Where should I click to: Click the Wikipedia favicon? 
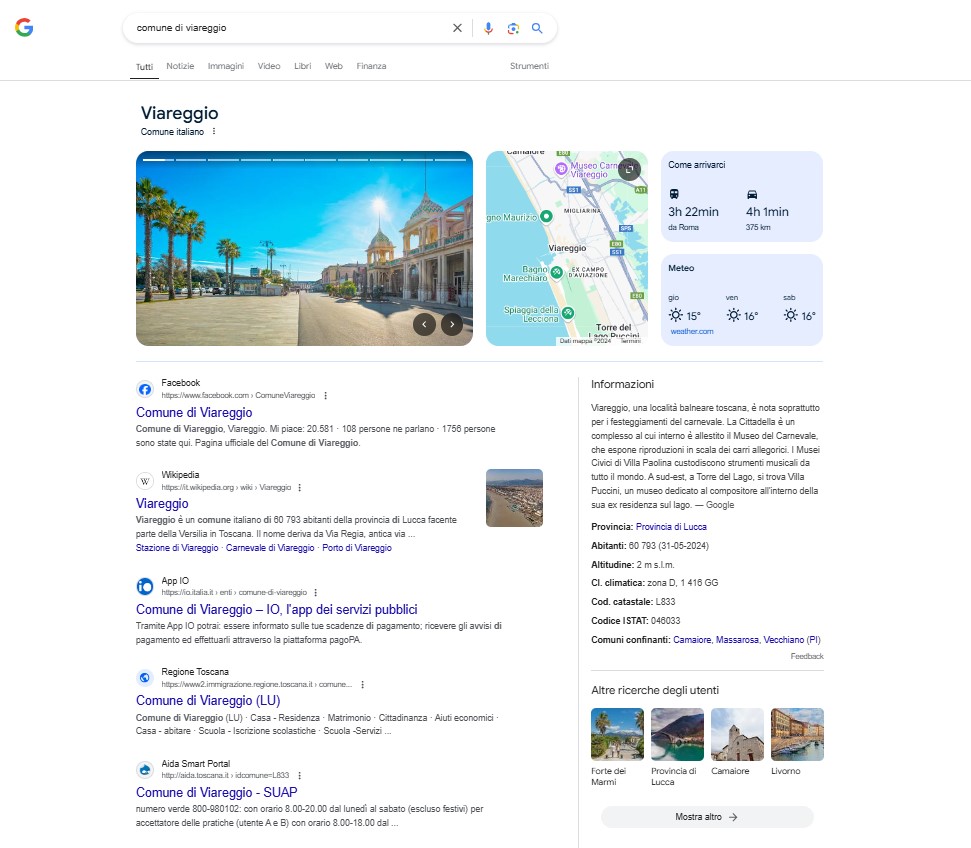coord(145,481)
